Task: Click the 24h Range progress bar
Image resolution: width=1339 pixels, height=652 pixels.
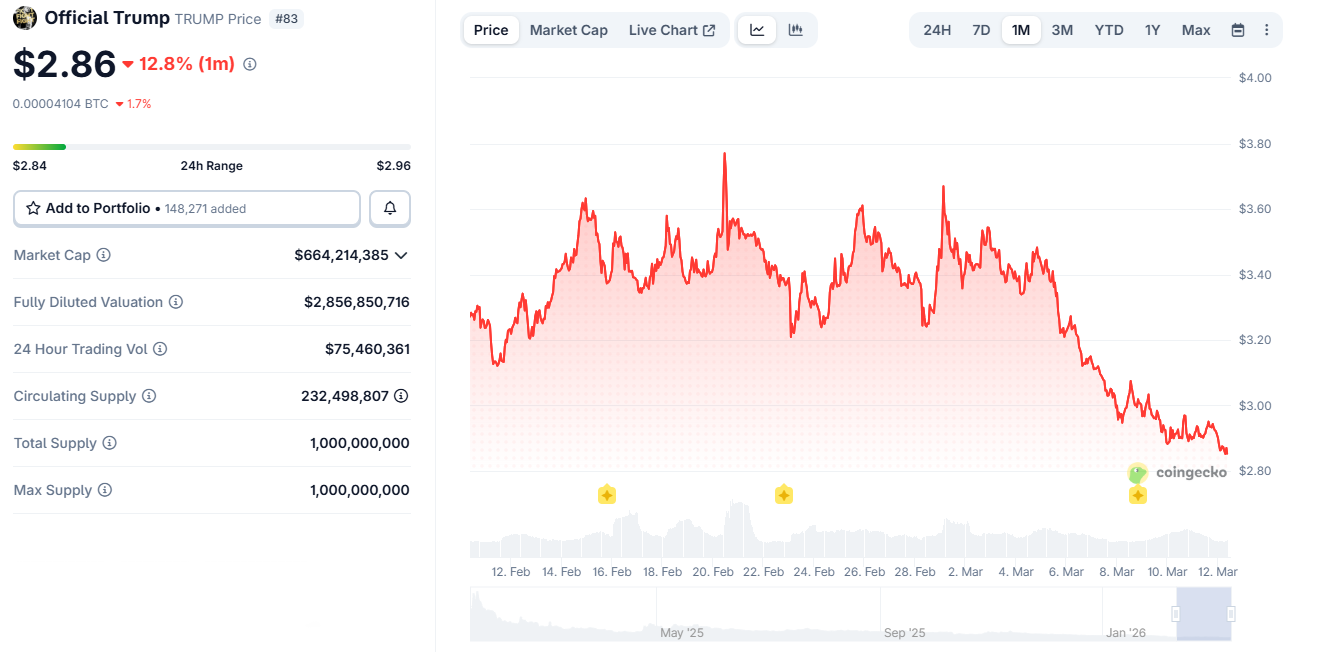Action: (210, 146)
